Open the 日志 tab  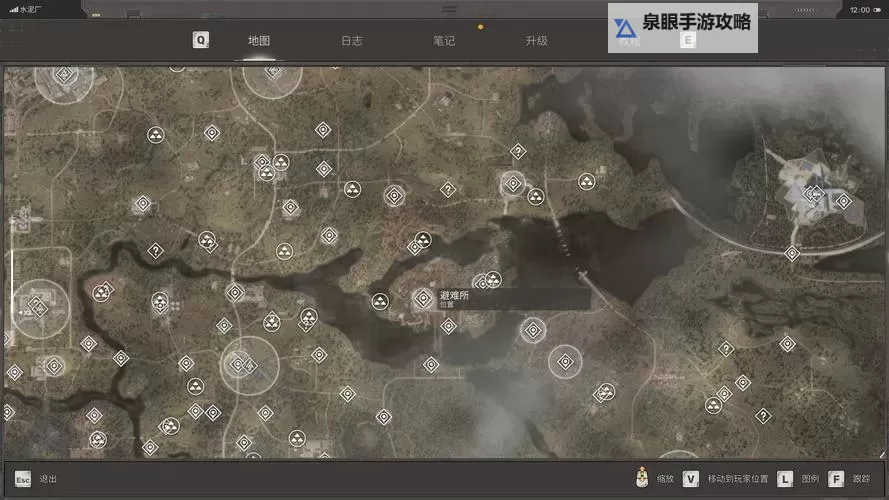coord(352,41)
